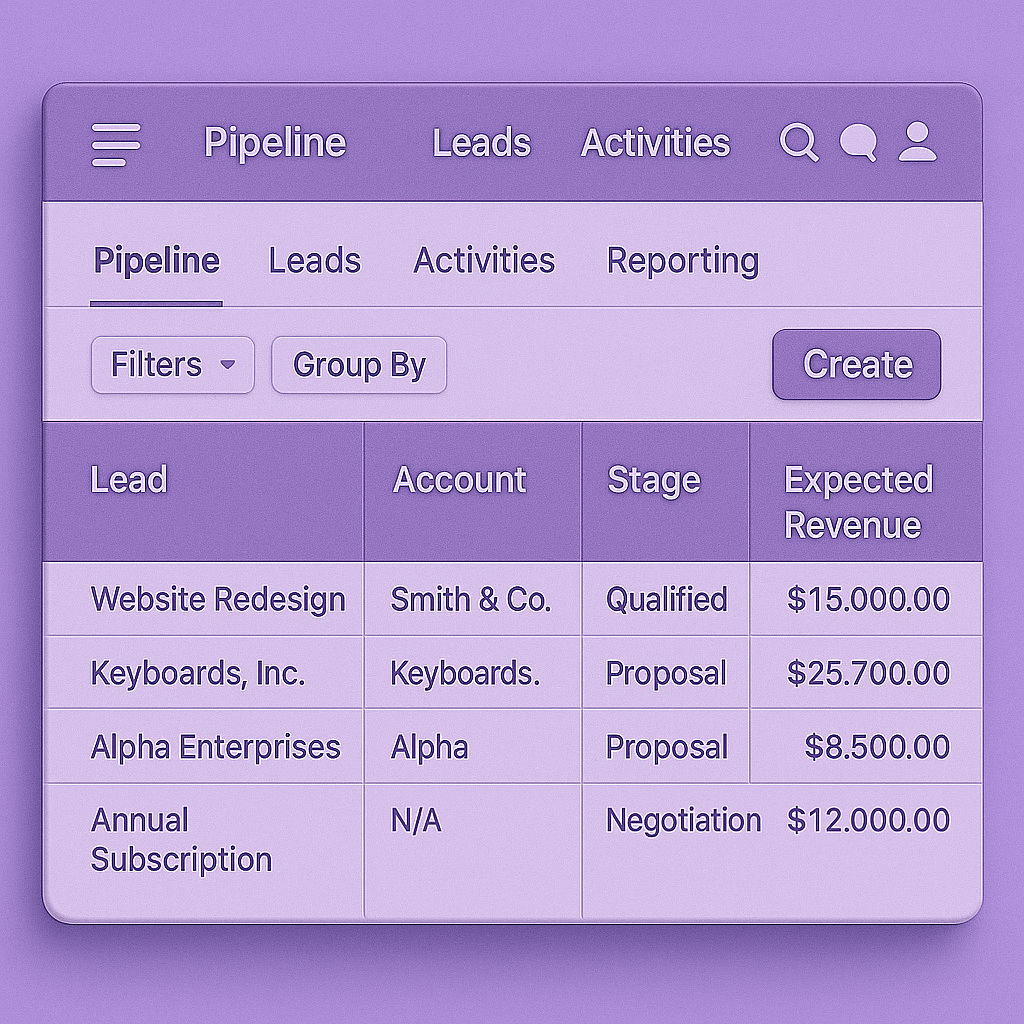Click the Create button
Viewport: 1024px width, 1024px height.
pos(857,364)
